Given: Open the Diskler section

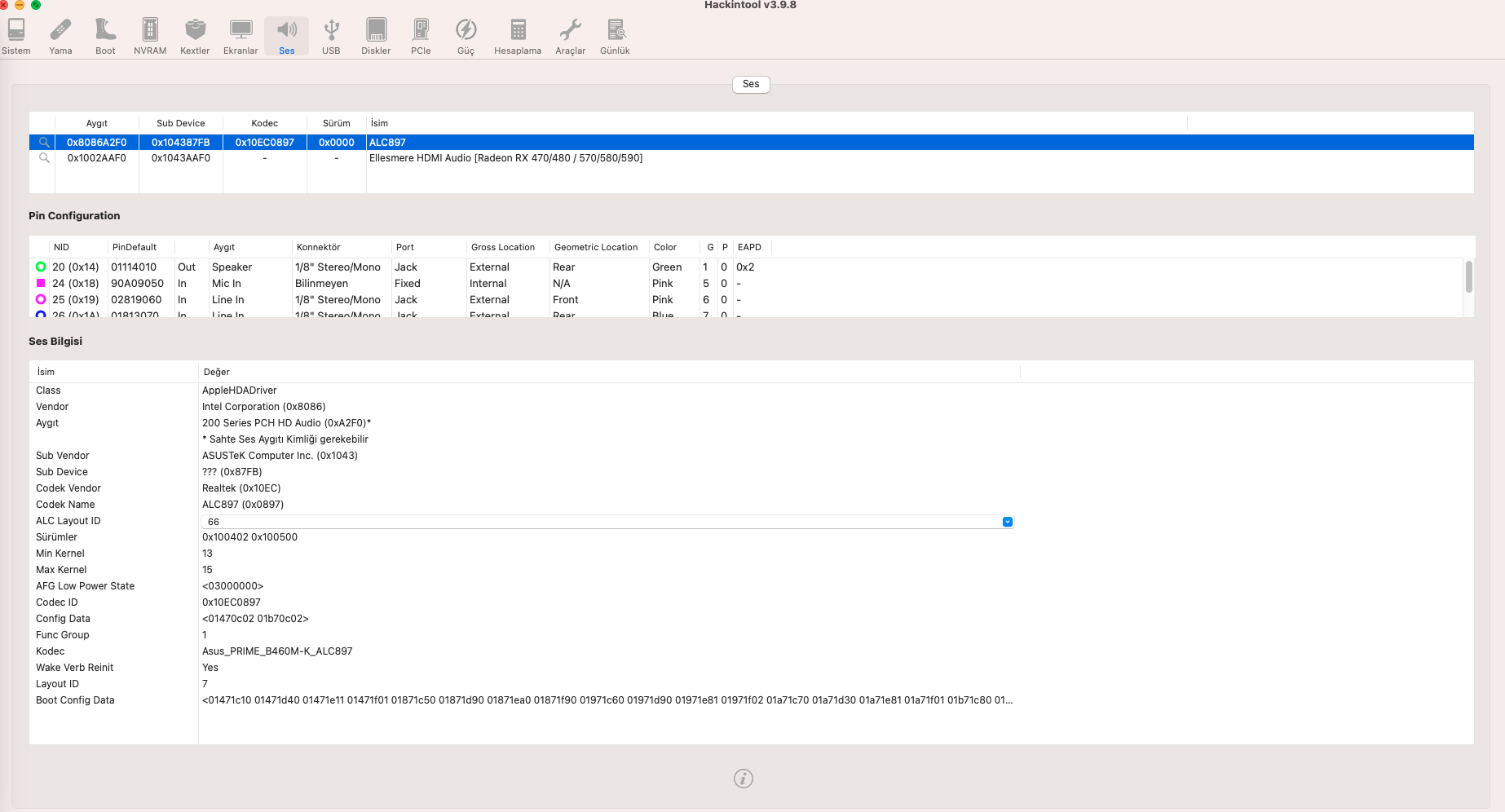Looking at the screenshot, I should point(376,37).
